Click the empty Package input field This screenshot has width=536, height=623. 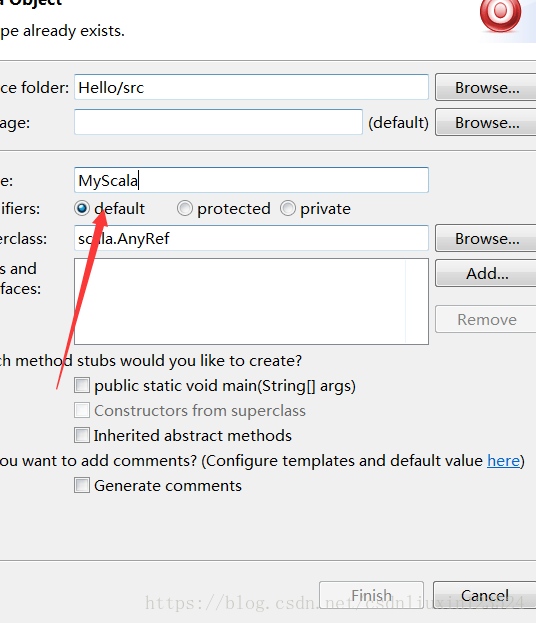tap(218, 122)
